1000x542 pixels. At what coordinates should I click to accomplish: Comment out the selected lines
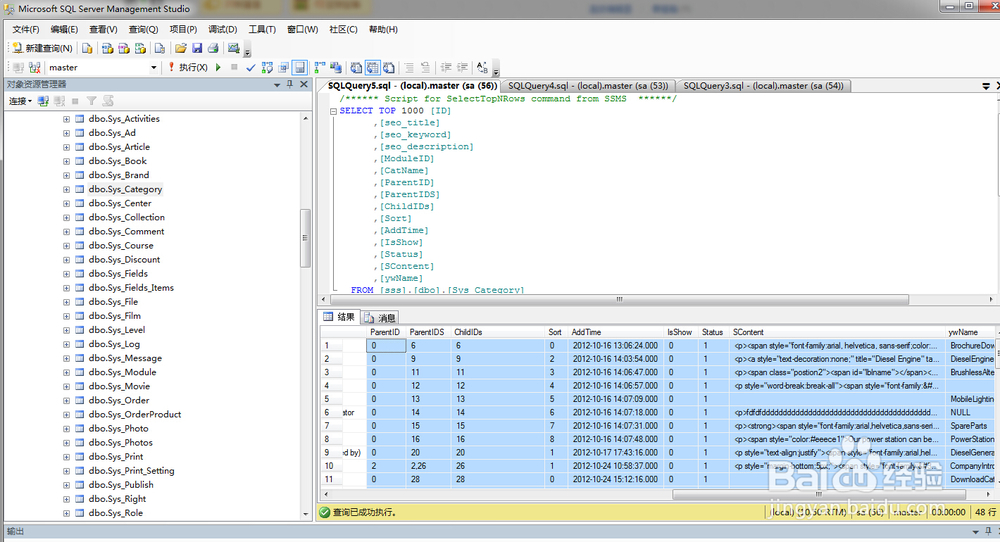coord(409,67)
